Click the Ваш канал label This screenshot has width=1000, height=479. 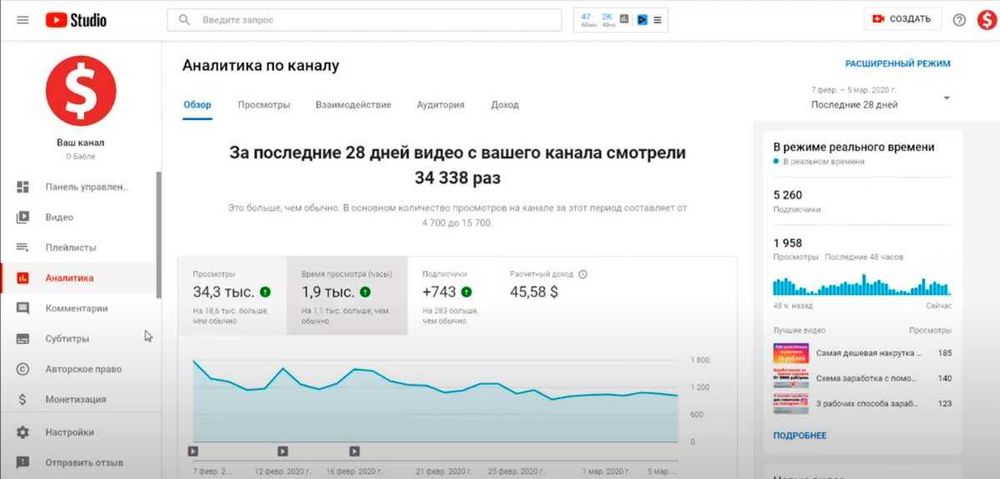80,143
